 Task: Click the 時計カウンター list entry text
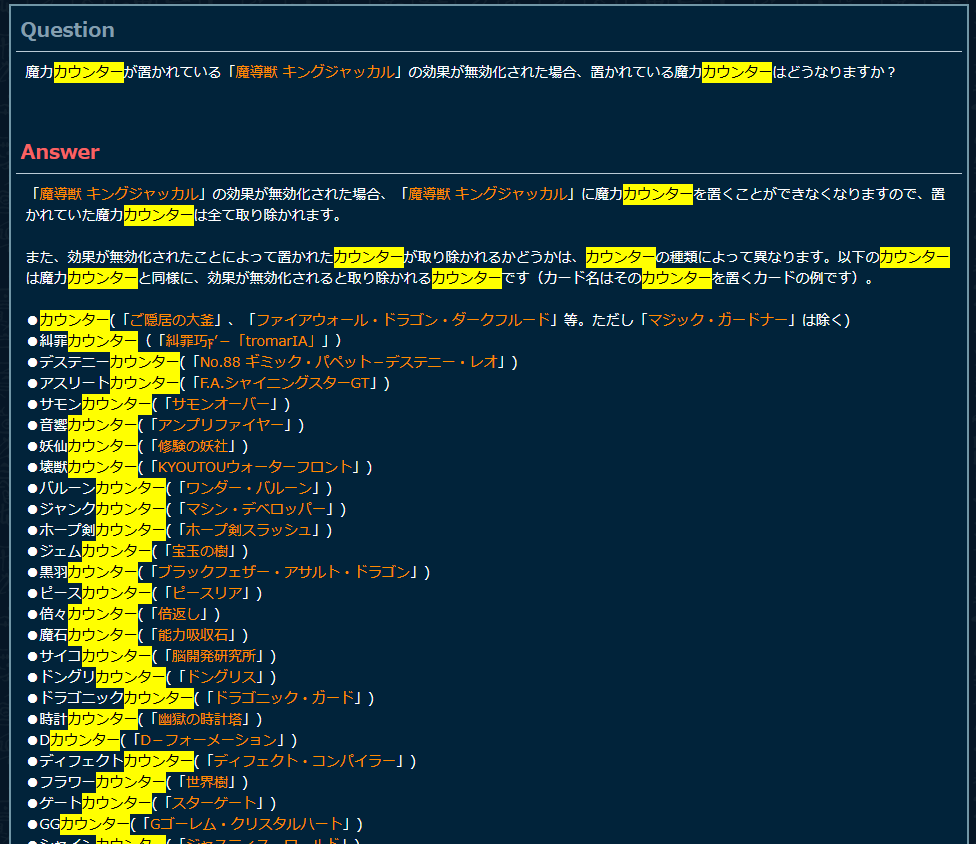pos(88,720)
